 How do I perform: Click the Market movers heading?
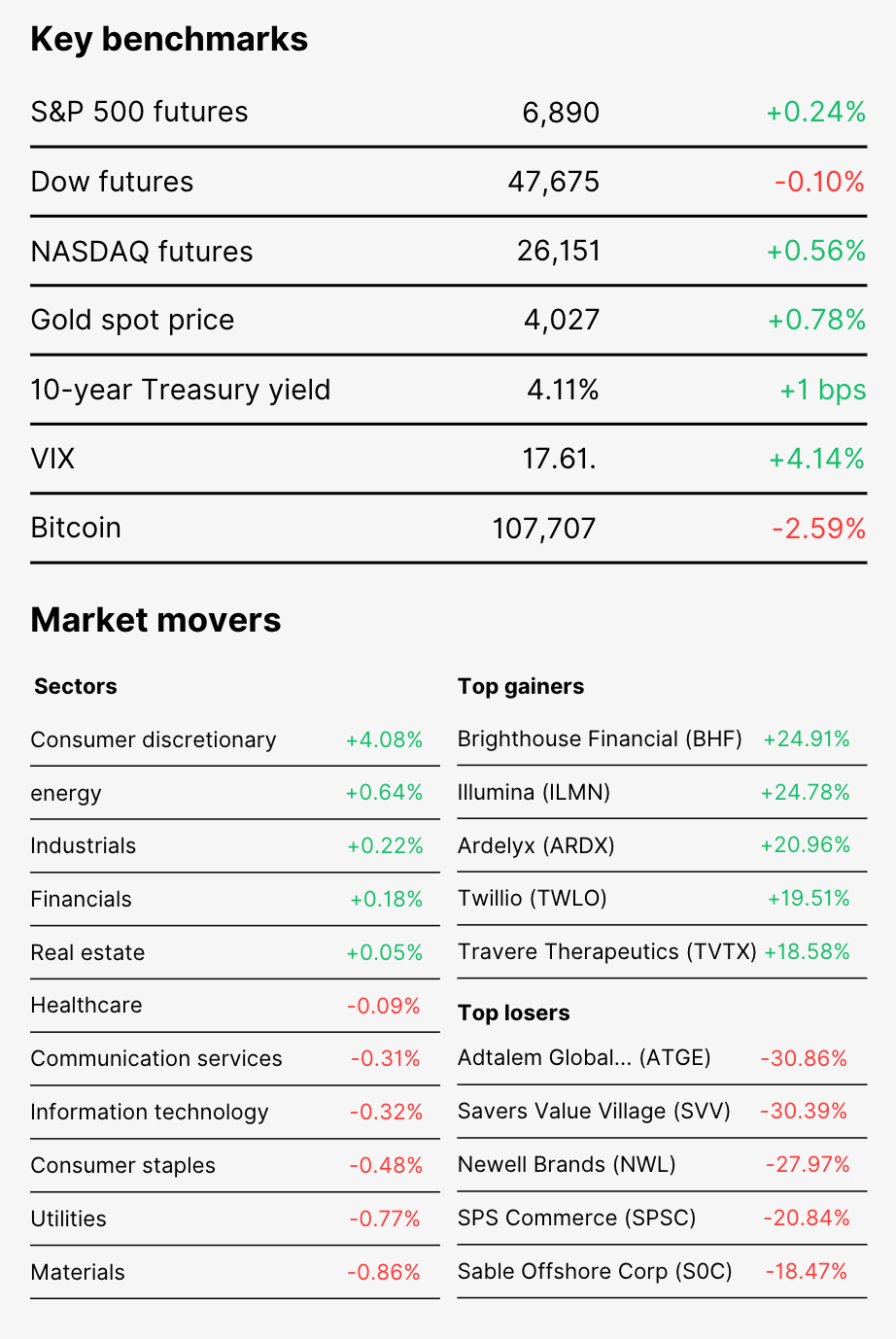(155, 620)
